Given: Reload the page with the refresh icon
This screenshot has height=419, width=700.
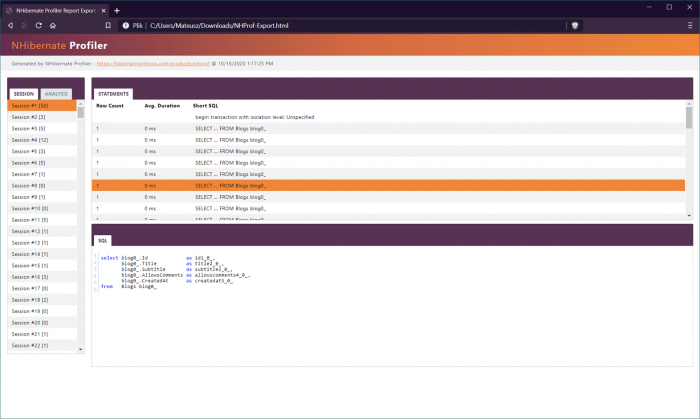Looking at the screenshot, I should pyautogui.click(x=38, y=25).
